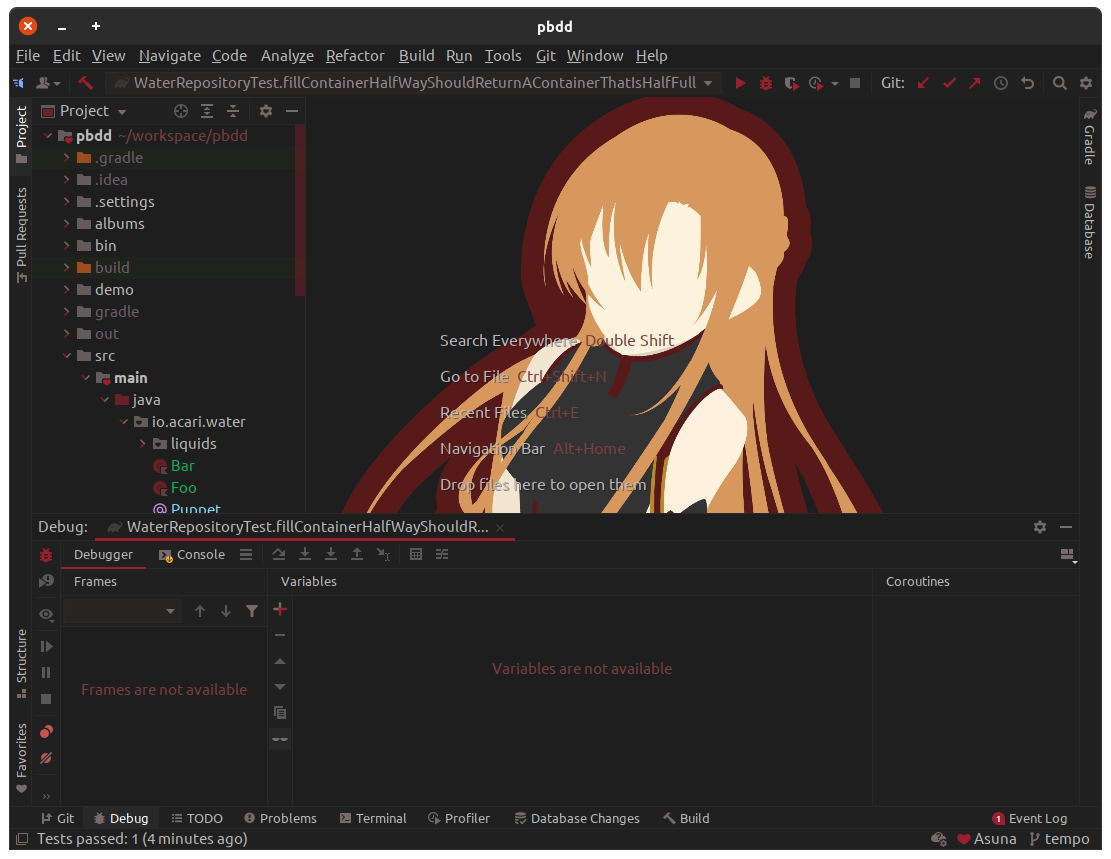Stop the running process in top toolbar
The image size is (1111, 859).
855,83
